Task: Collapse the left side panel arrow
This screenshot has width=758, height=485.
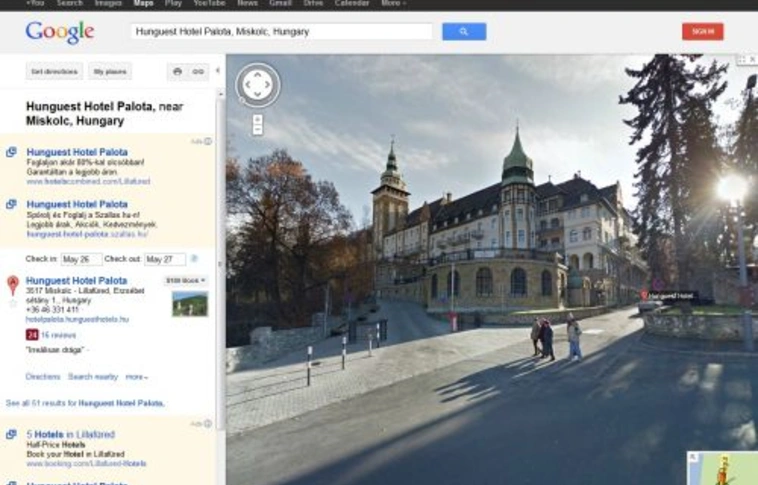Action: click(218, 71)
